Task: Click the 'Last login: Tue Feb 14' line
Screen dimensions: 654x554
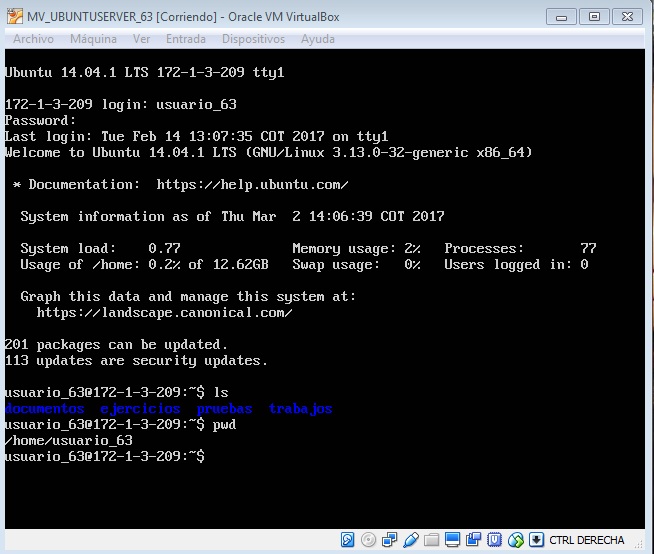Action: click(x=196, y=137)
